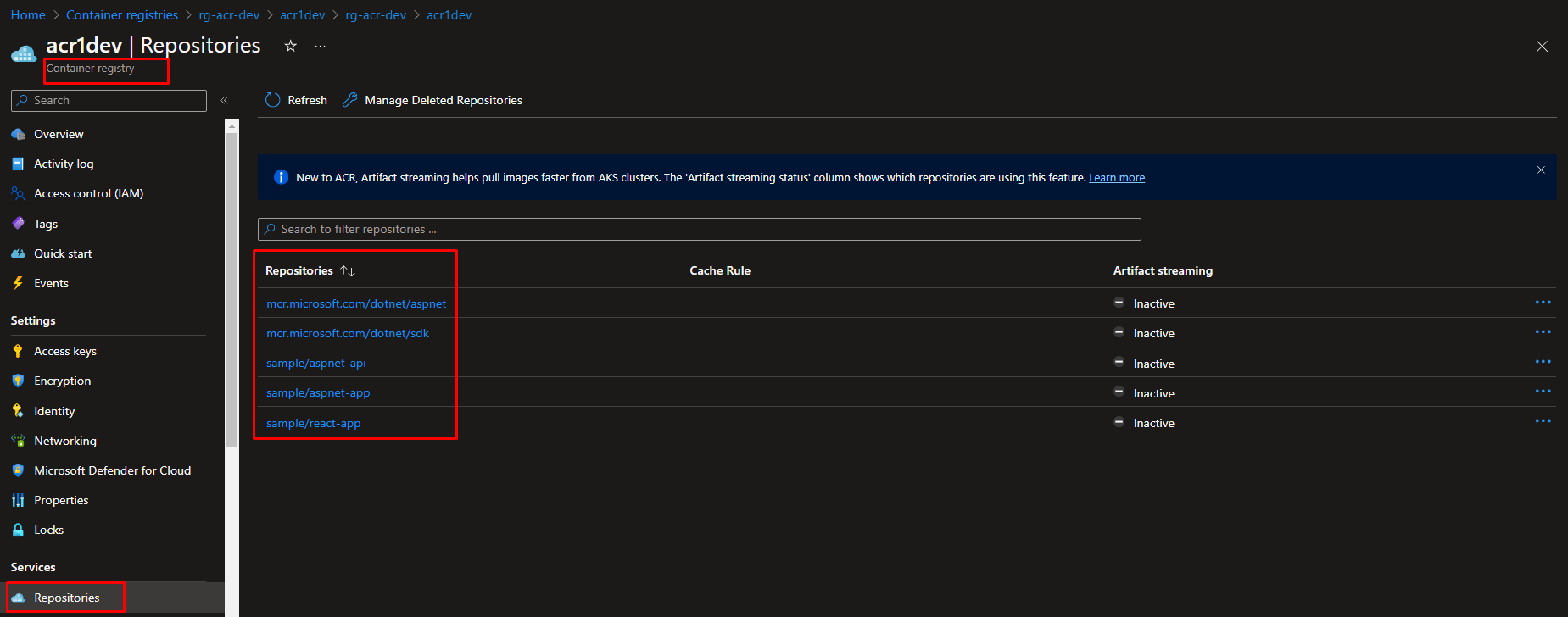
Task: Open the Overview menu item
Action: point(59,134)
